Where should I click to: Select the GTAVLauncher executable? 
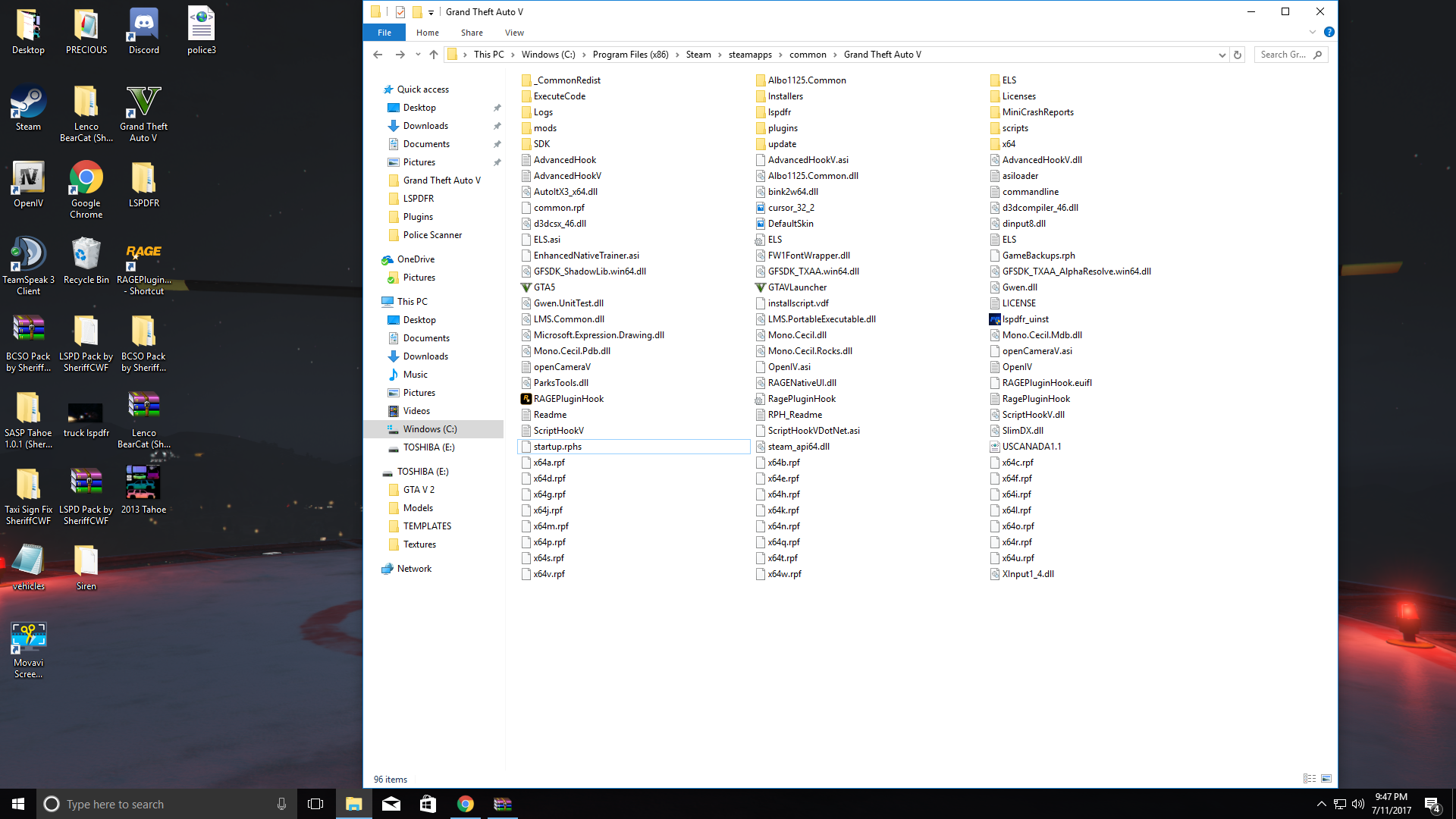tap(796, 287)
